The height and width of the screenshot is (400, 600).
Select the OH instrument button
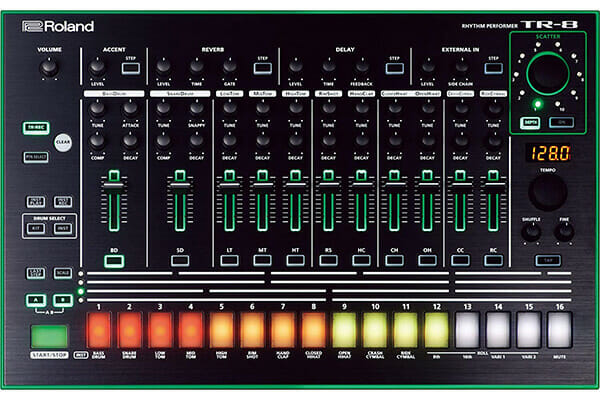(x=427, y=261)
